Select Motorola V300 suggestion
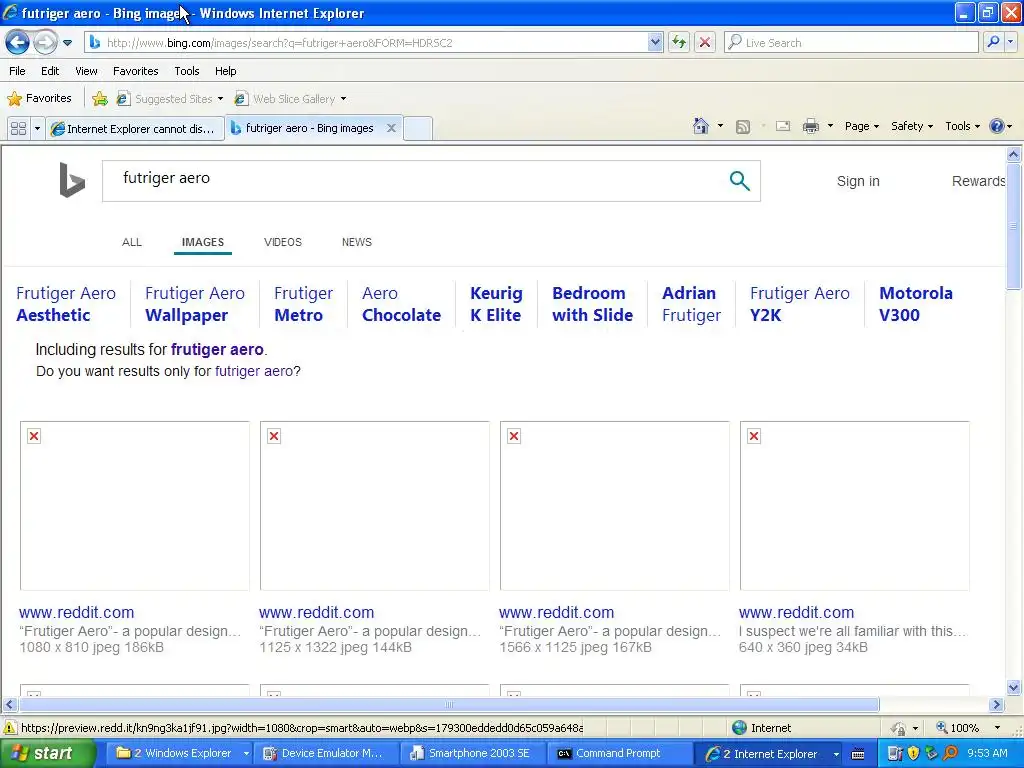The height and width of the screenshot is (768, 1024). click(x=916, y=304)
